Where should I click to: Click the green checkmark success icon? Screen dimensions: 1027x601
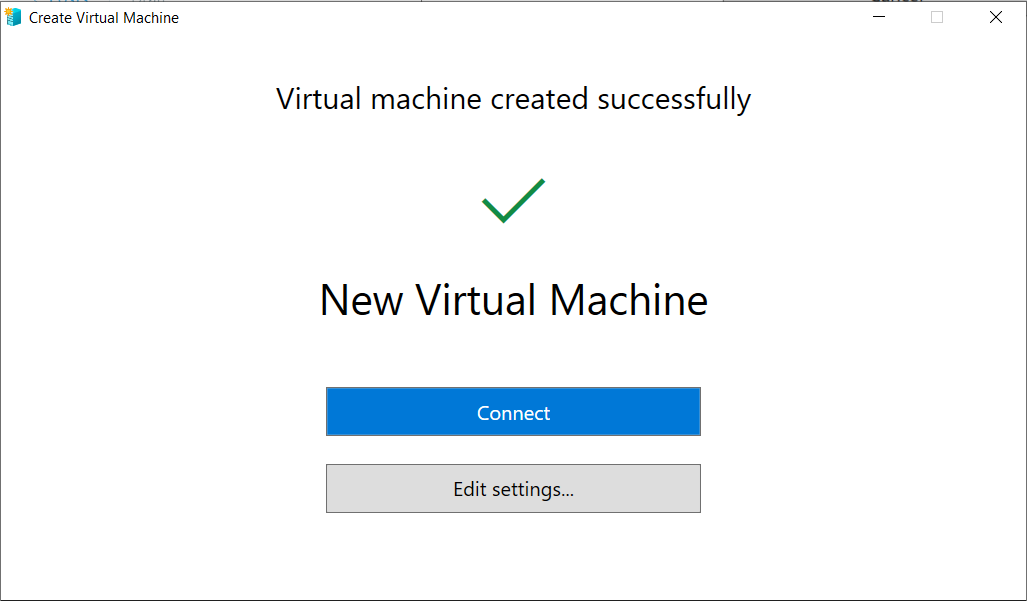513,199
